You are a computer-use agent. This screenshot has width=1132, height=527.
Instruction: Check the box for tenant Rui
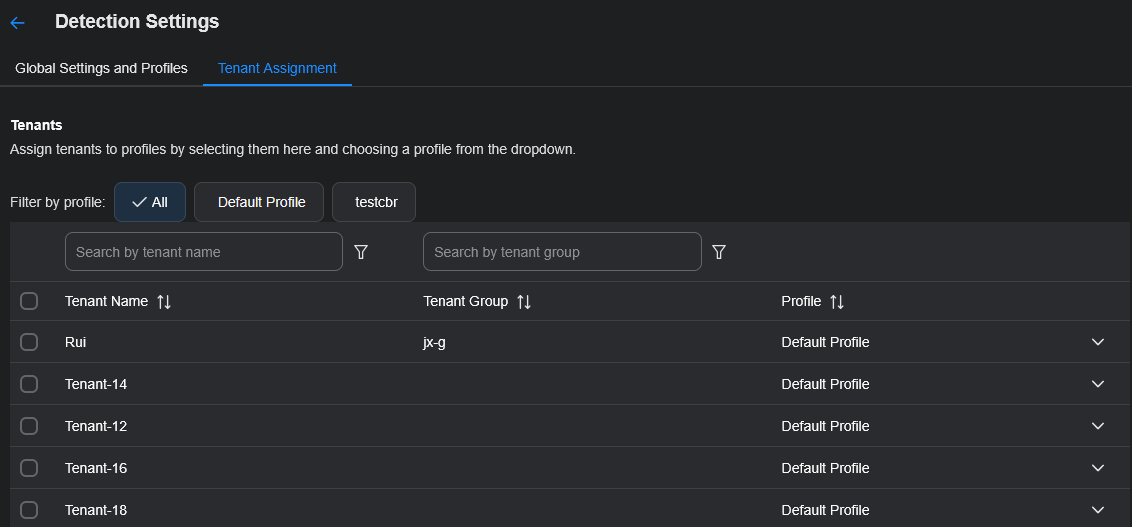29,342
